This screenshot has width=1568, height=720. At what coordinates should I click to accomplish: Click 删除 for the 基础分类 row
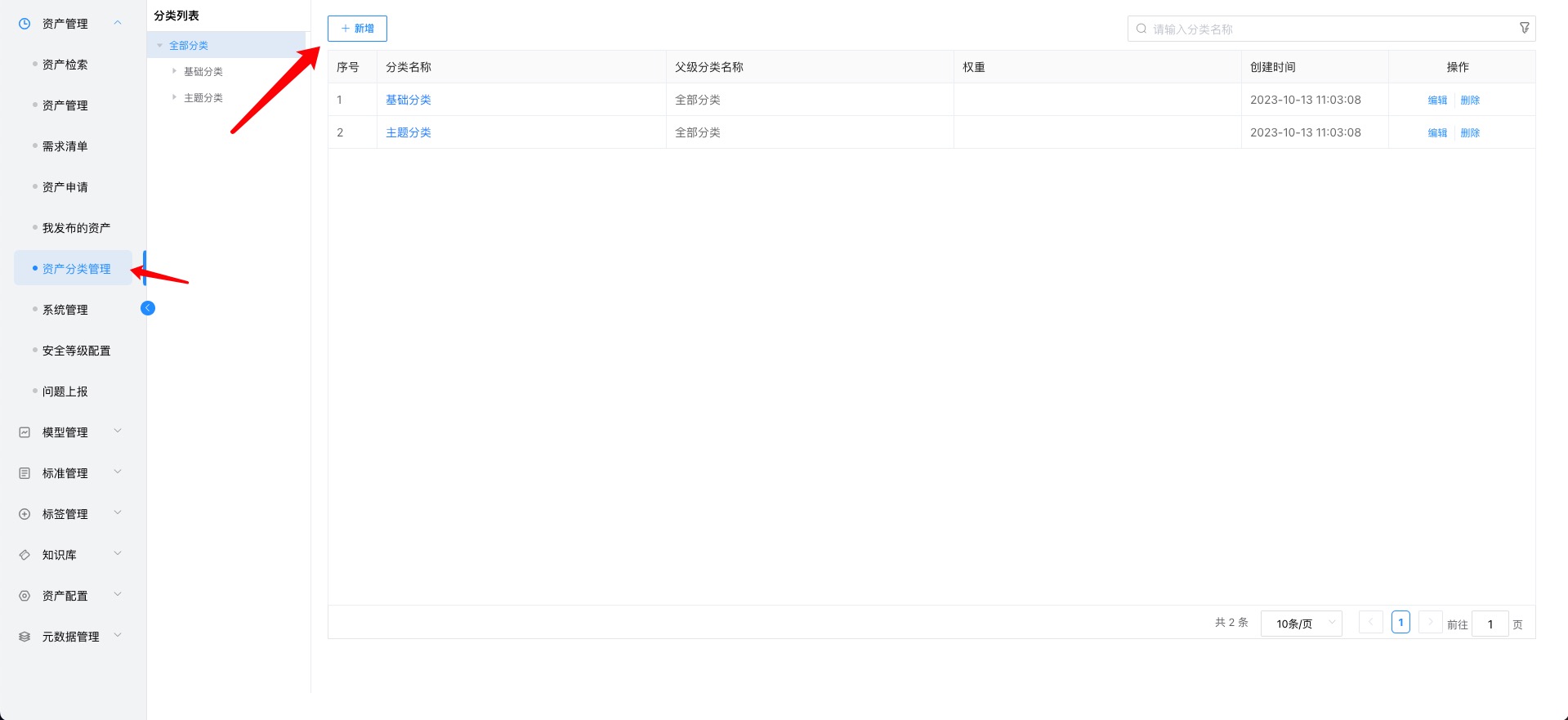tap(1470, 101)
